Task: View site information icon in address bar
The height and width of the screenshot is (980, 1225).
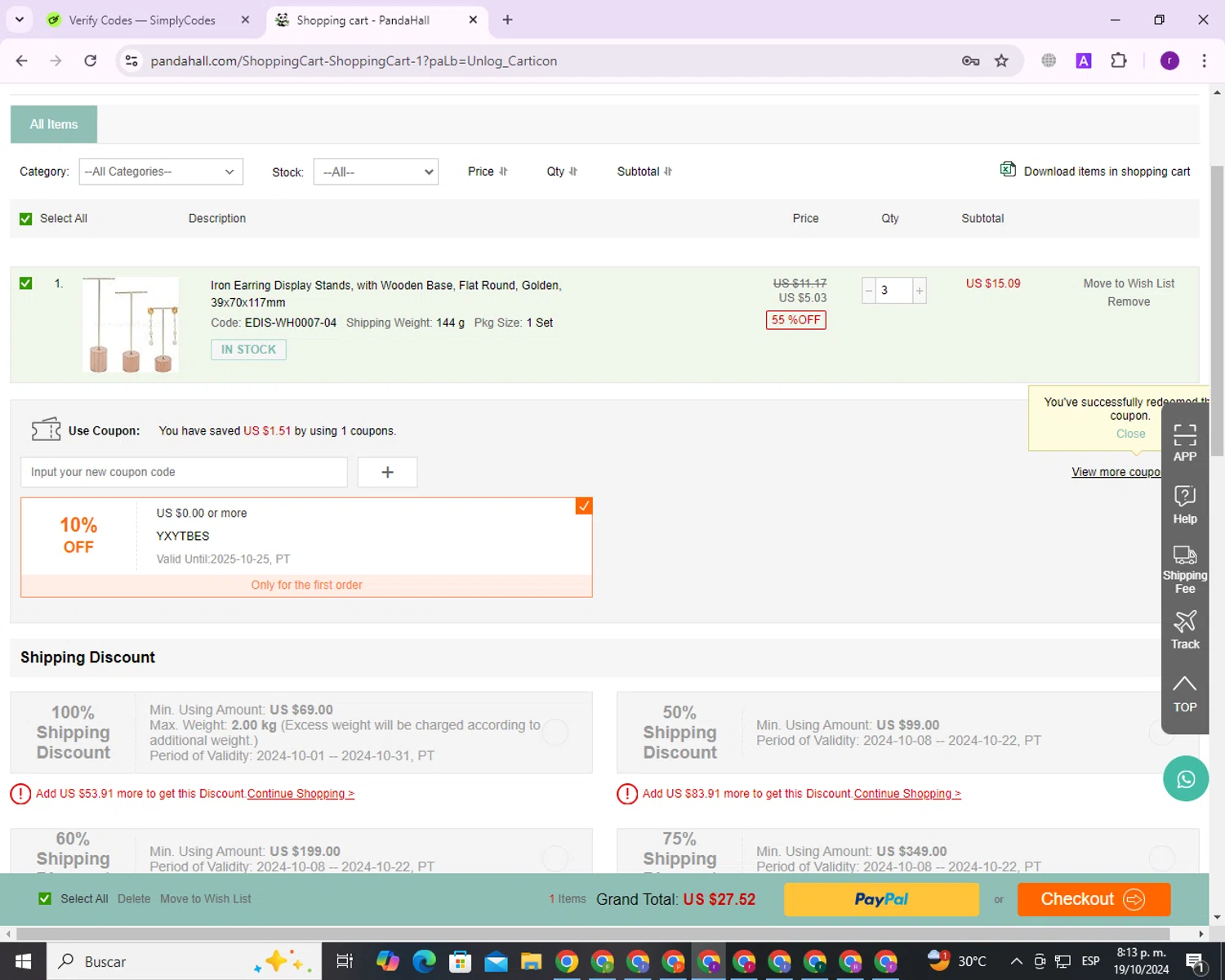Action: (x=131, y=60)
